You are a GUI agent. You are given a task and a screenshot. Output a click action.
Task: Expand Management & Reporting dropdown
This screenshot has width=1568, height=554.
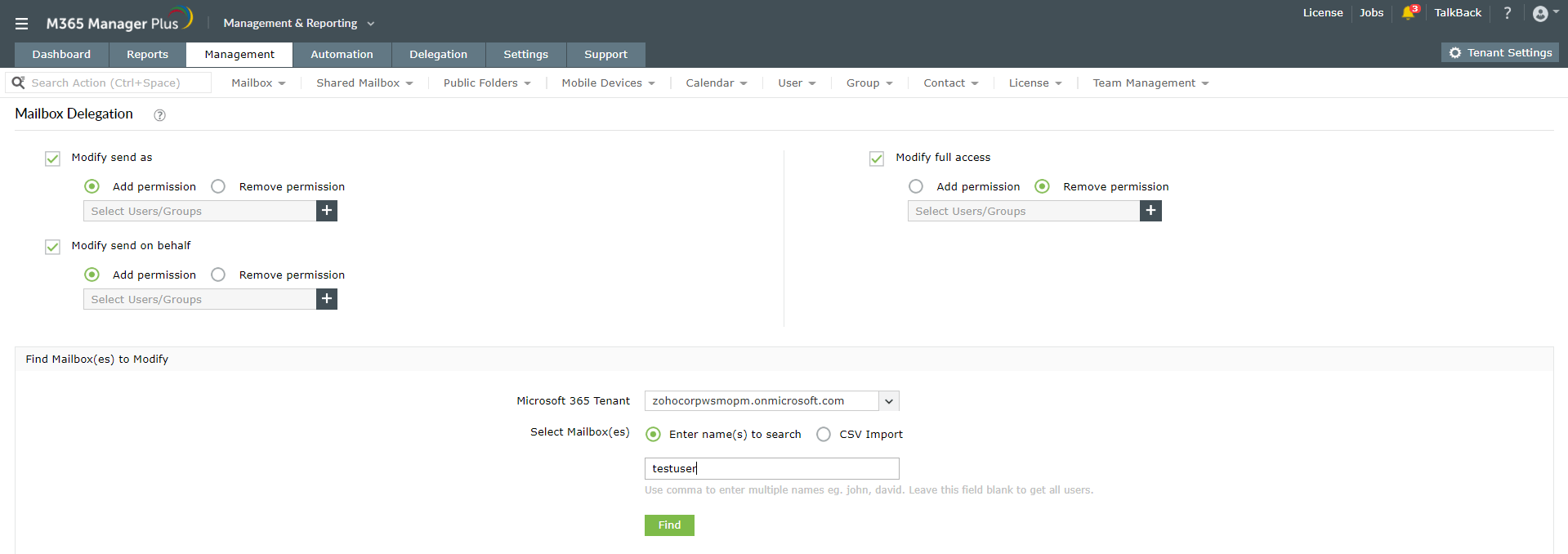point(299,24)
